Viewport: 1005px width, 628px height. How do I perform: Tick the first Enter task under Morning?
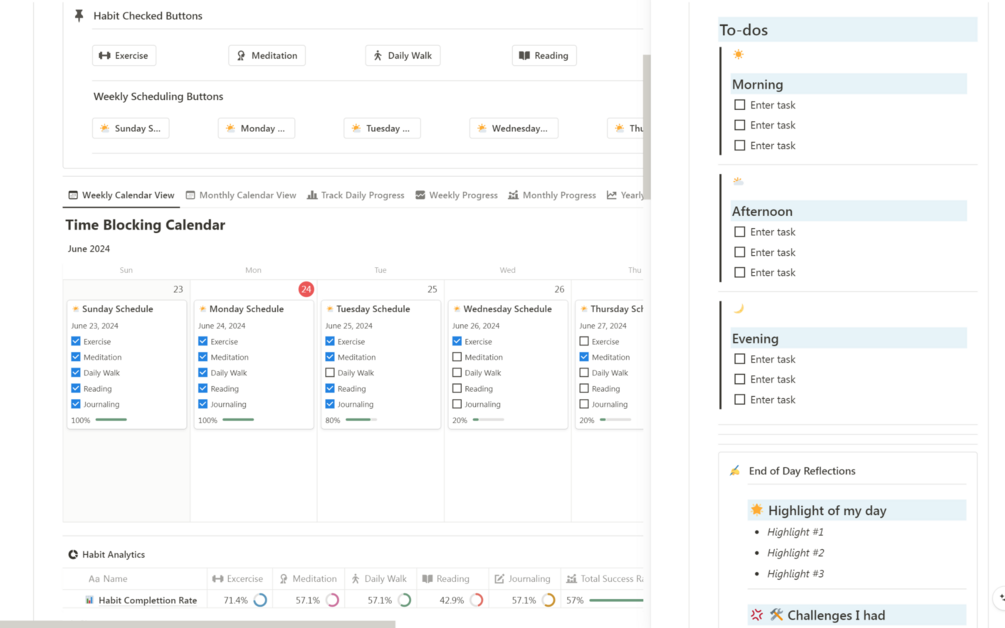coord(740,104)
